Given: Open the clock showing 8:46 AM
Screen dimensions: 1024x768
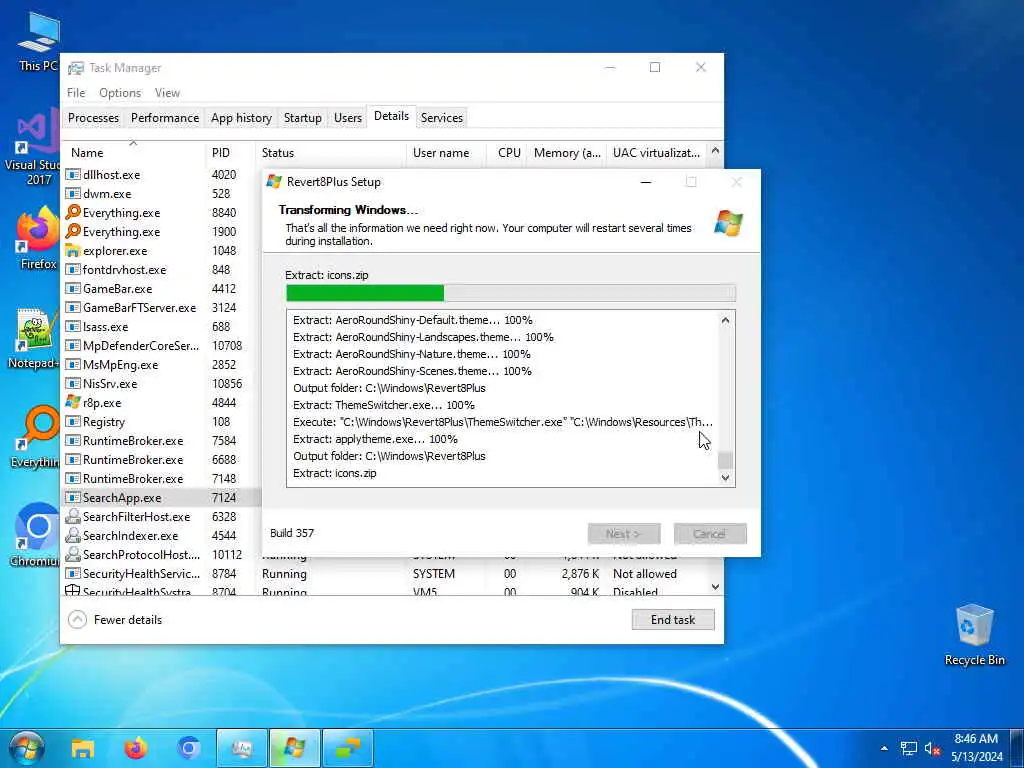Looking at the screenshot, I should pyautogui.click(x=976, y=748).
